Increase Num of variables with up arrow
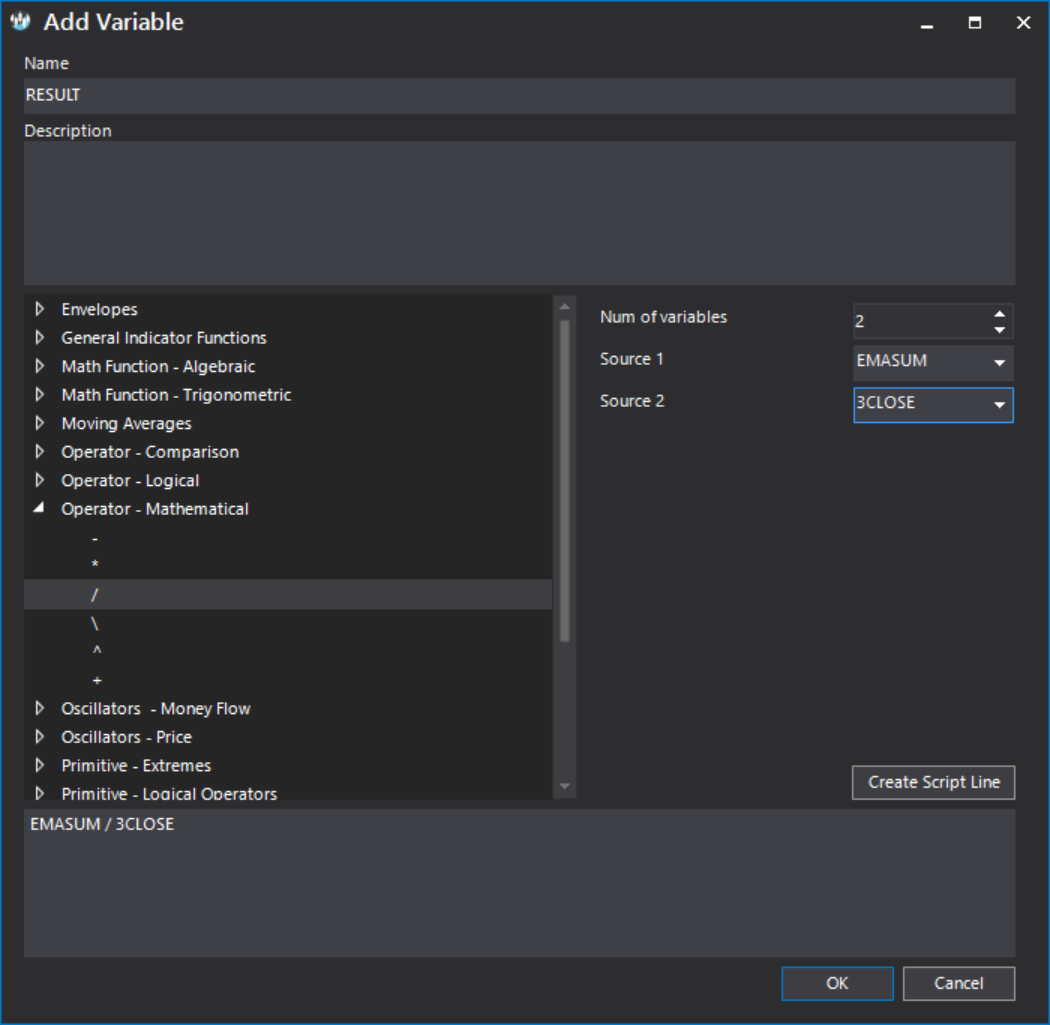 click(999, 313)
